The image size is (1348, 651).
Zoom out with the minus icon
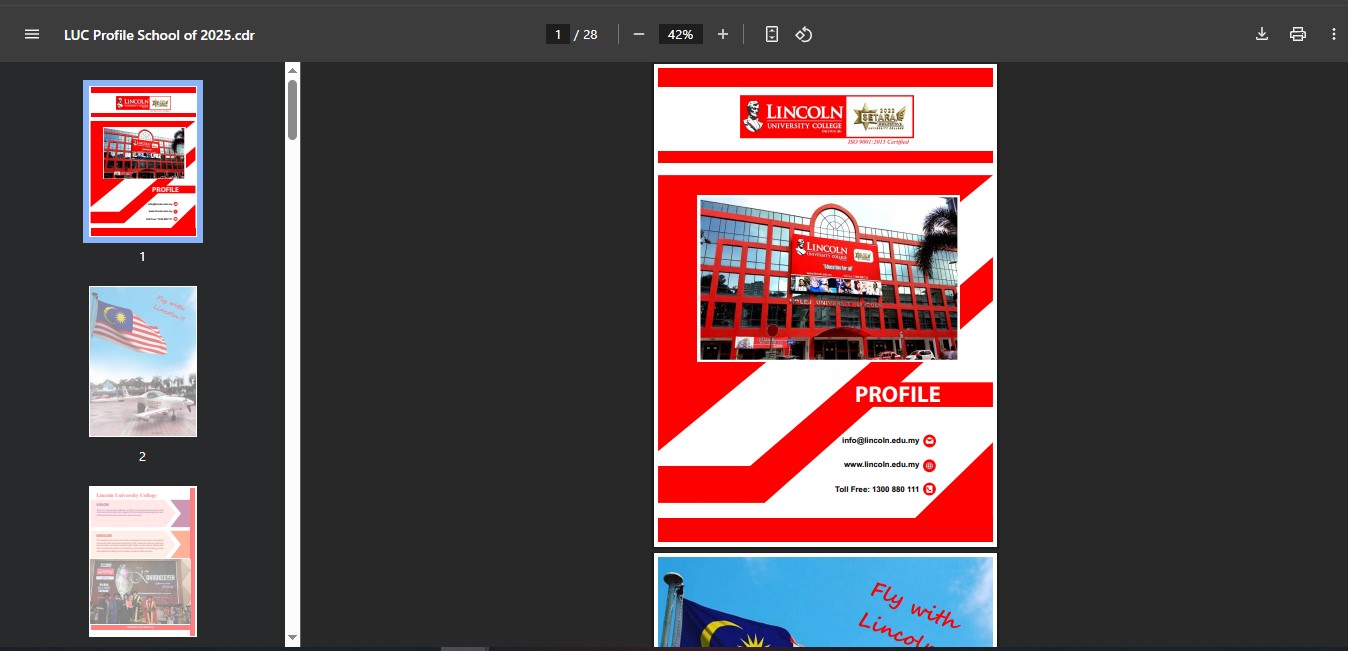tap(639, 34)
